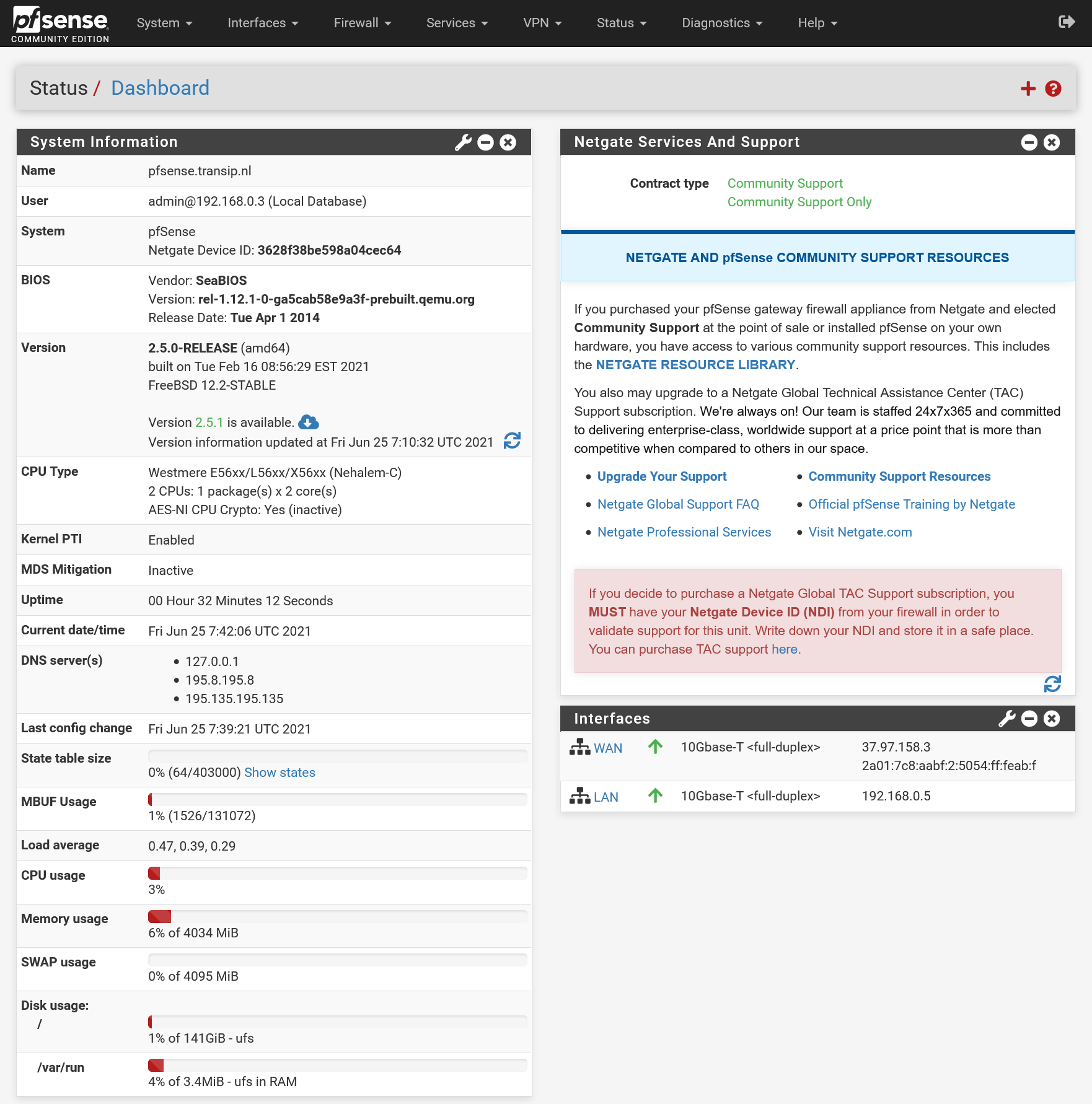Image resolution: width=1092 pixels, height=1104 pixels.
Task: Click the LAN network interface icon
Action: pyautogui.click(x=580, y=796)
